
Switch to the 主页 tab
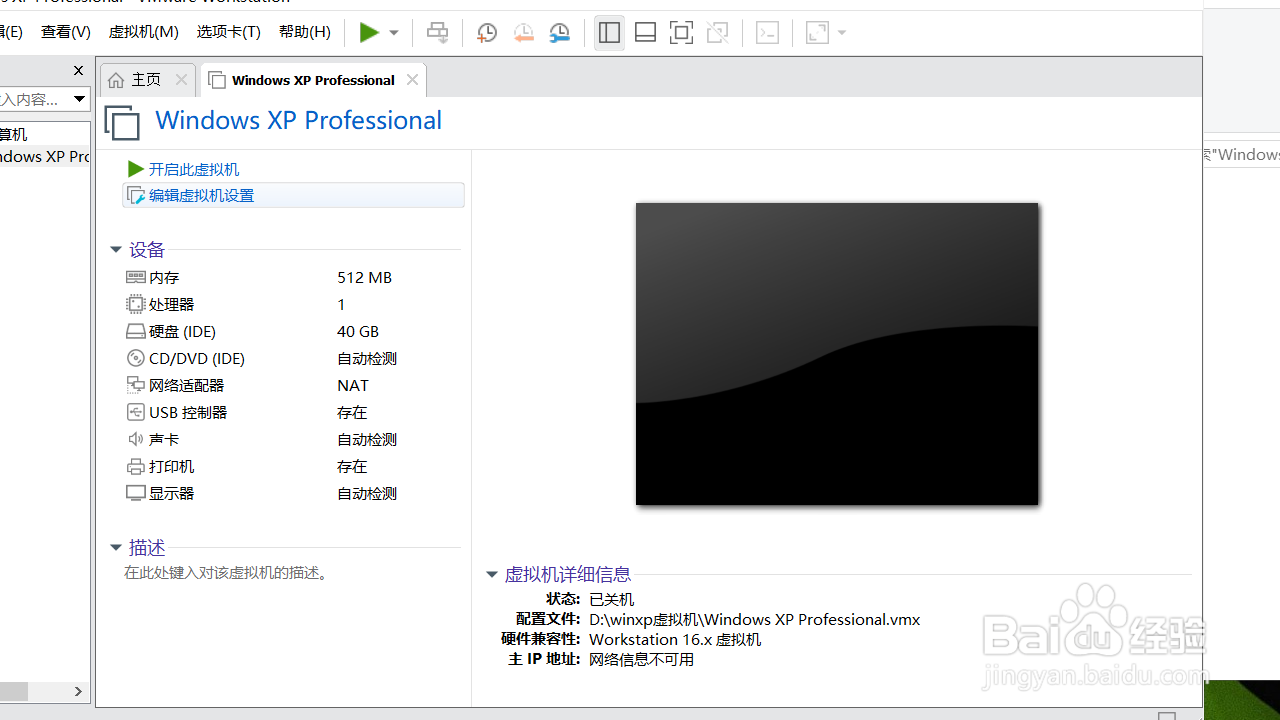click(146, 80)
